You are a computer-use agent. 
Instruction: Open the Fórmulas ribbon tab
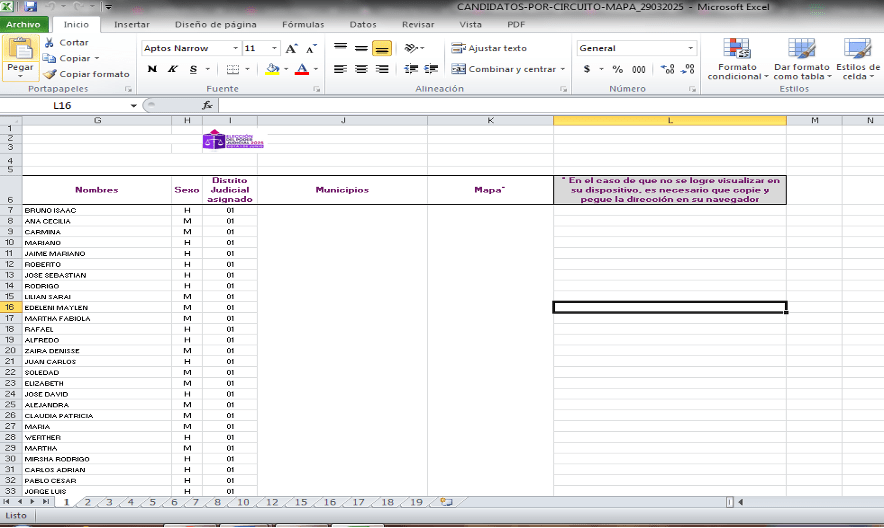point(302,23)
